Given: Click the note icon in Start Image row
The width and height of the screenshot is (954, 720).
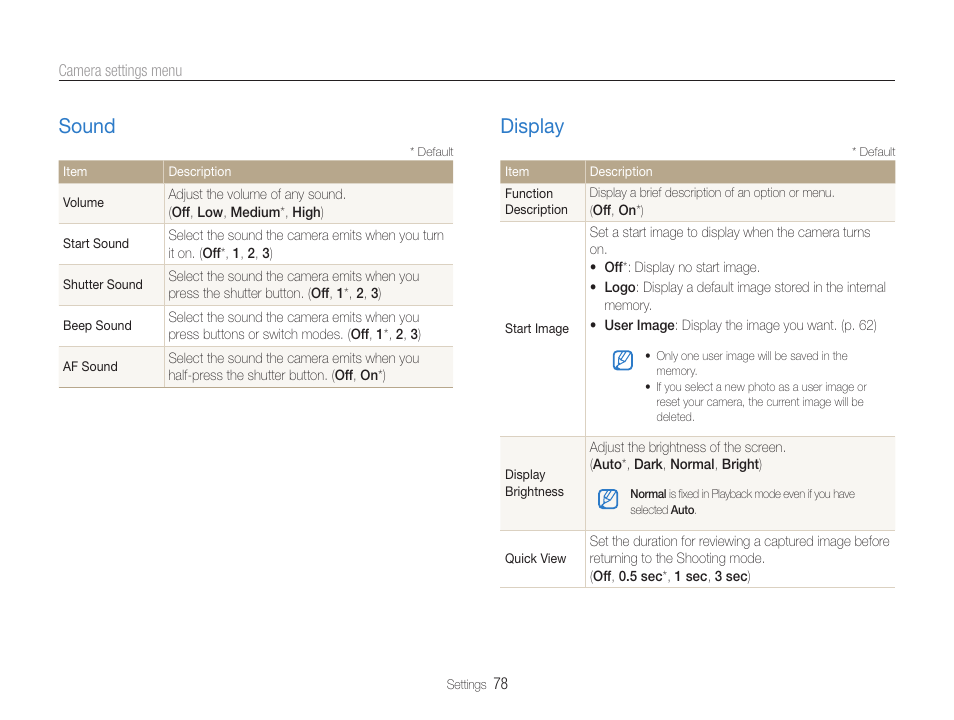Looking at the screenshot, I should point(622,360).
